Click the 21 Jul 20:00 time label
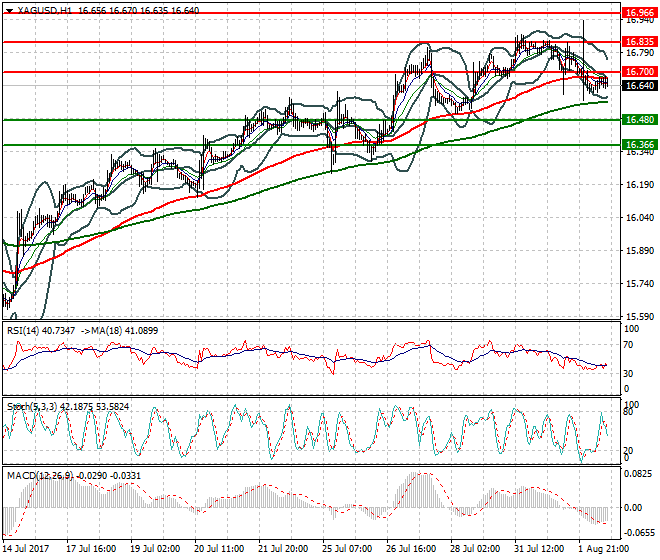 283,549
